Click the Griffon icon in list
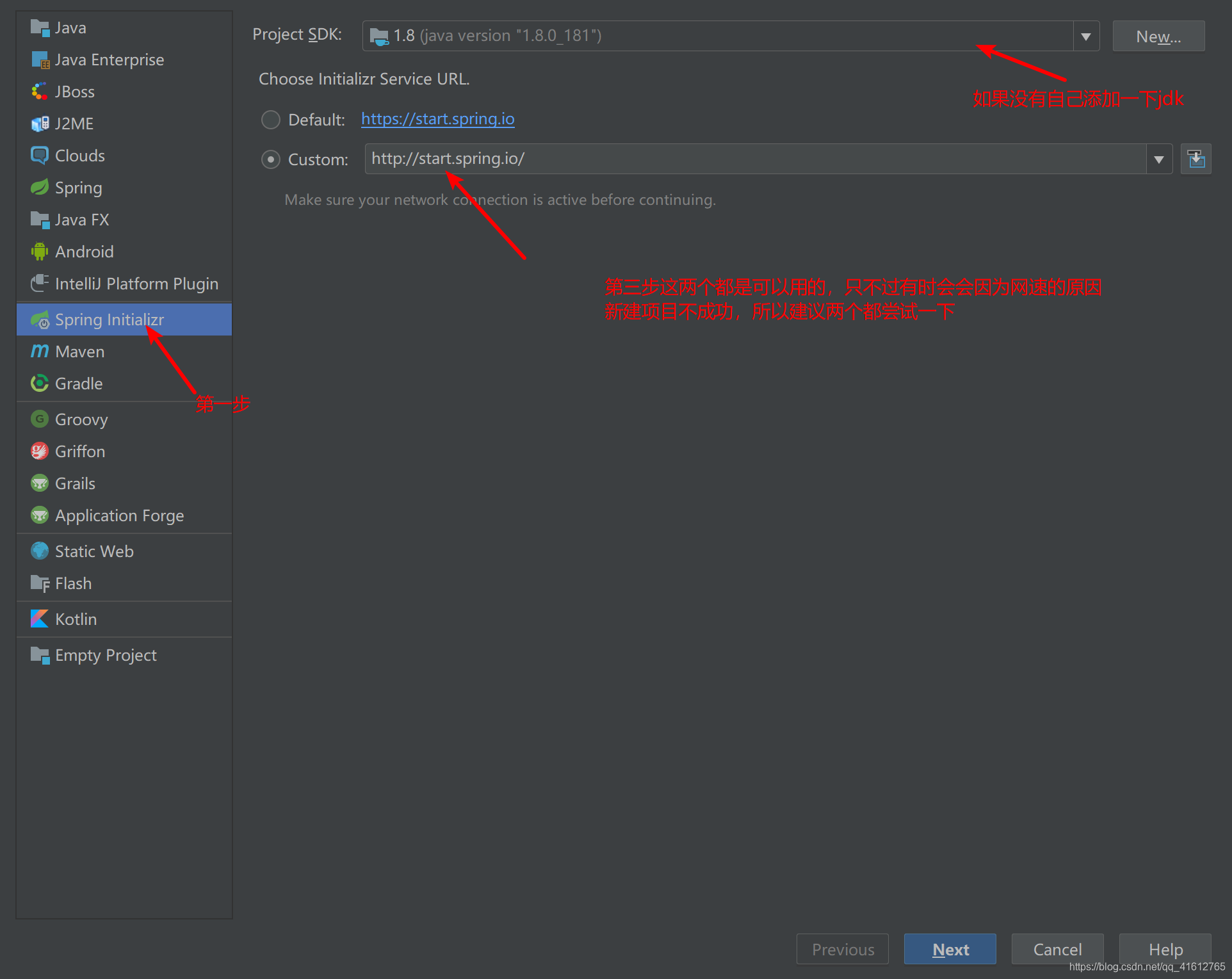1232x979 pixels. (40, 451)
